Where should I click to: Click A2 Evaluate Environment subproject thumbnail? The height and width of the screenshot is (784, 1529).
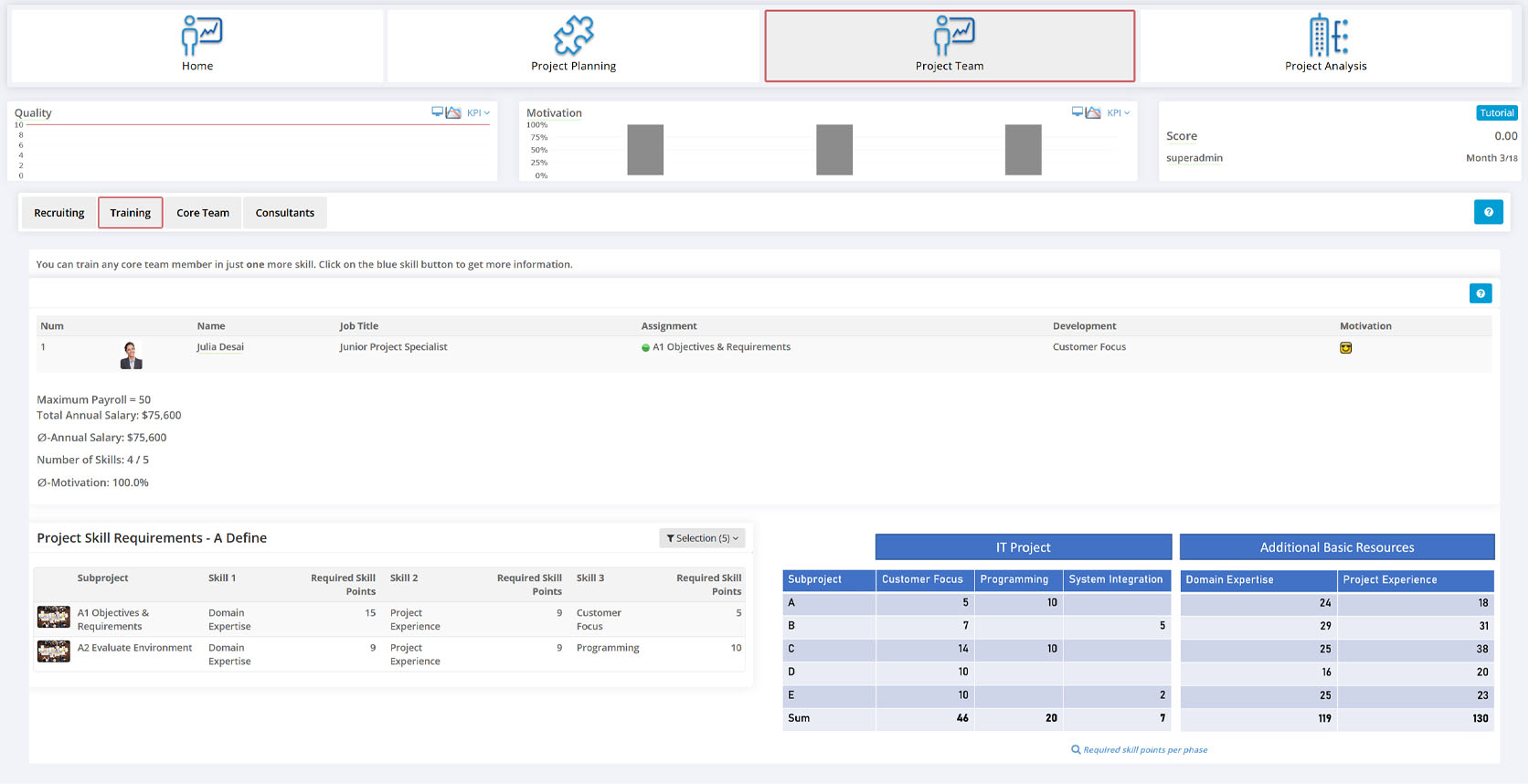53,652
